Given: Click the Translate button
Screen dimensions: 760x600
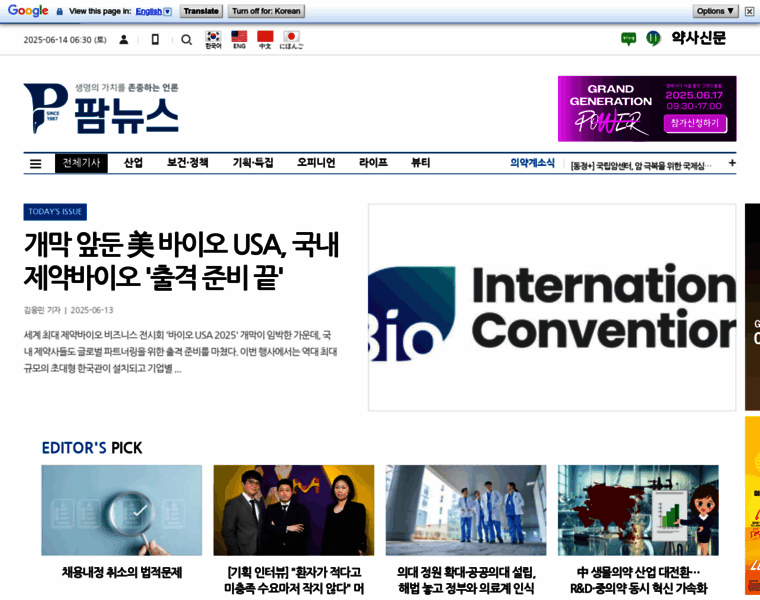Looking at the screenshot, I should 201,11.
